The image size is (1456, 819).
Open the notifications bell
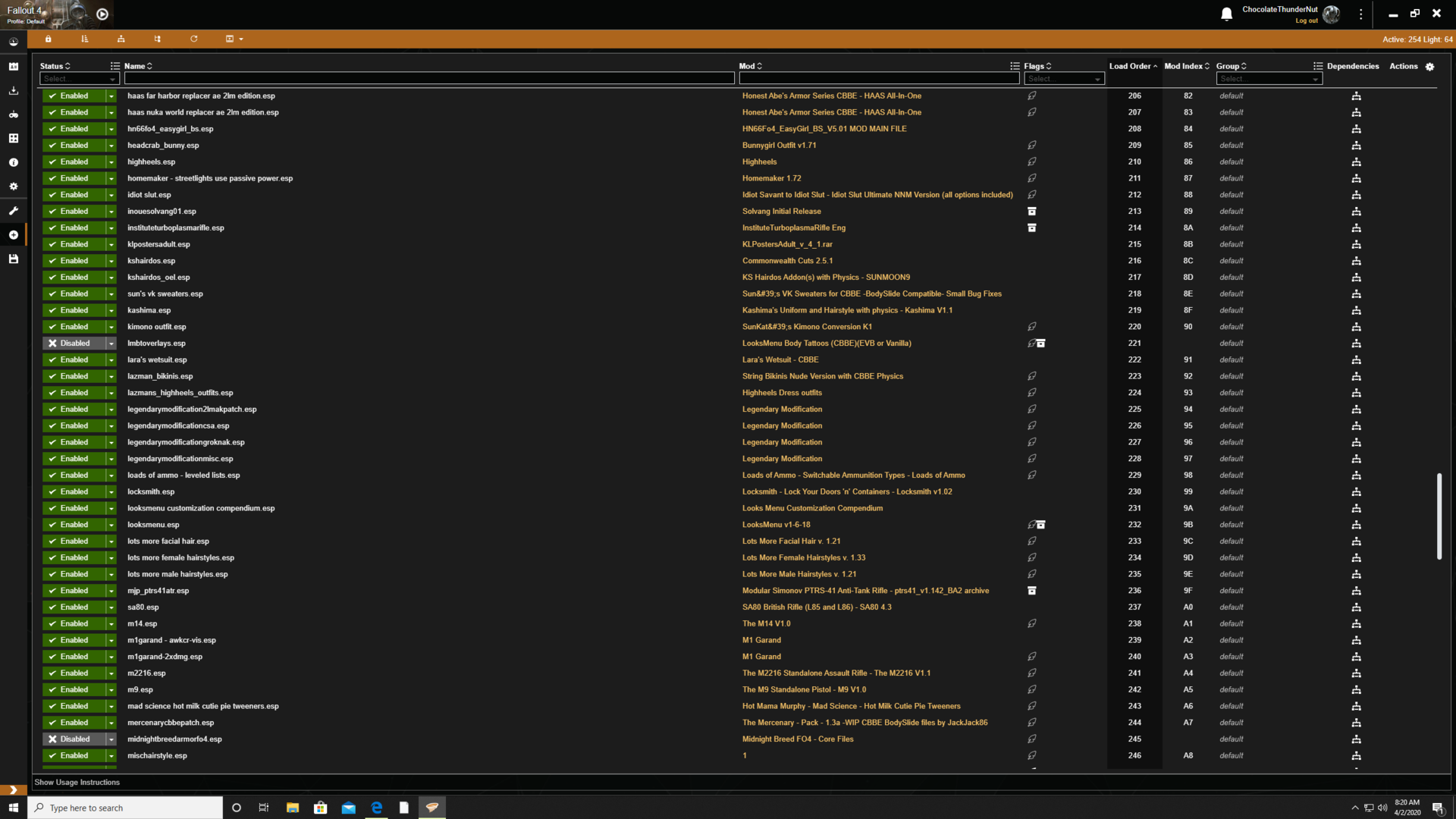pyautogui.click(x=1226, y=14)
